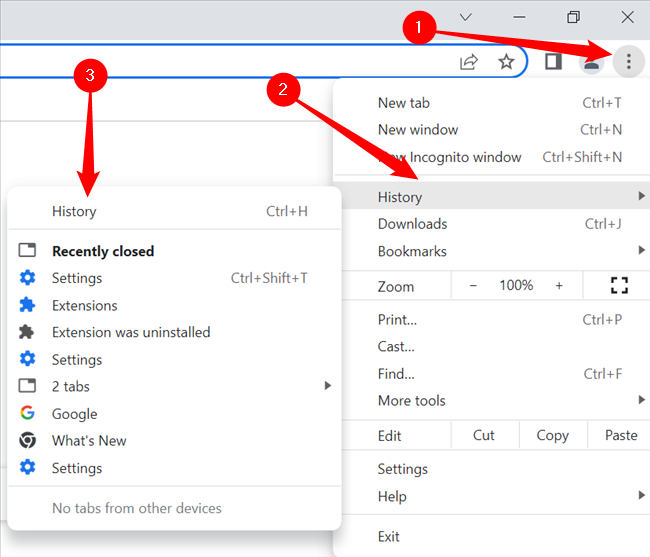Image resolution: width=650 pixels, height=557 pixels.
Task: Open full History page (Ctrl+H)
Action: (175, 211)
